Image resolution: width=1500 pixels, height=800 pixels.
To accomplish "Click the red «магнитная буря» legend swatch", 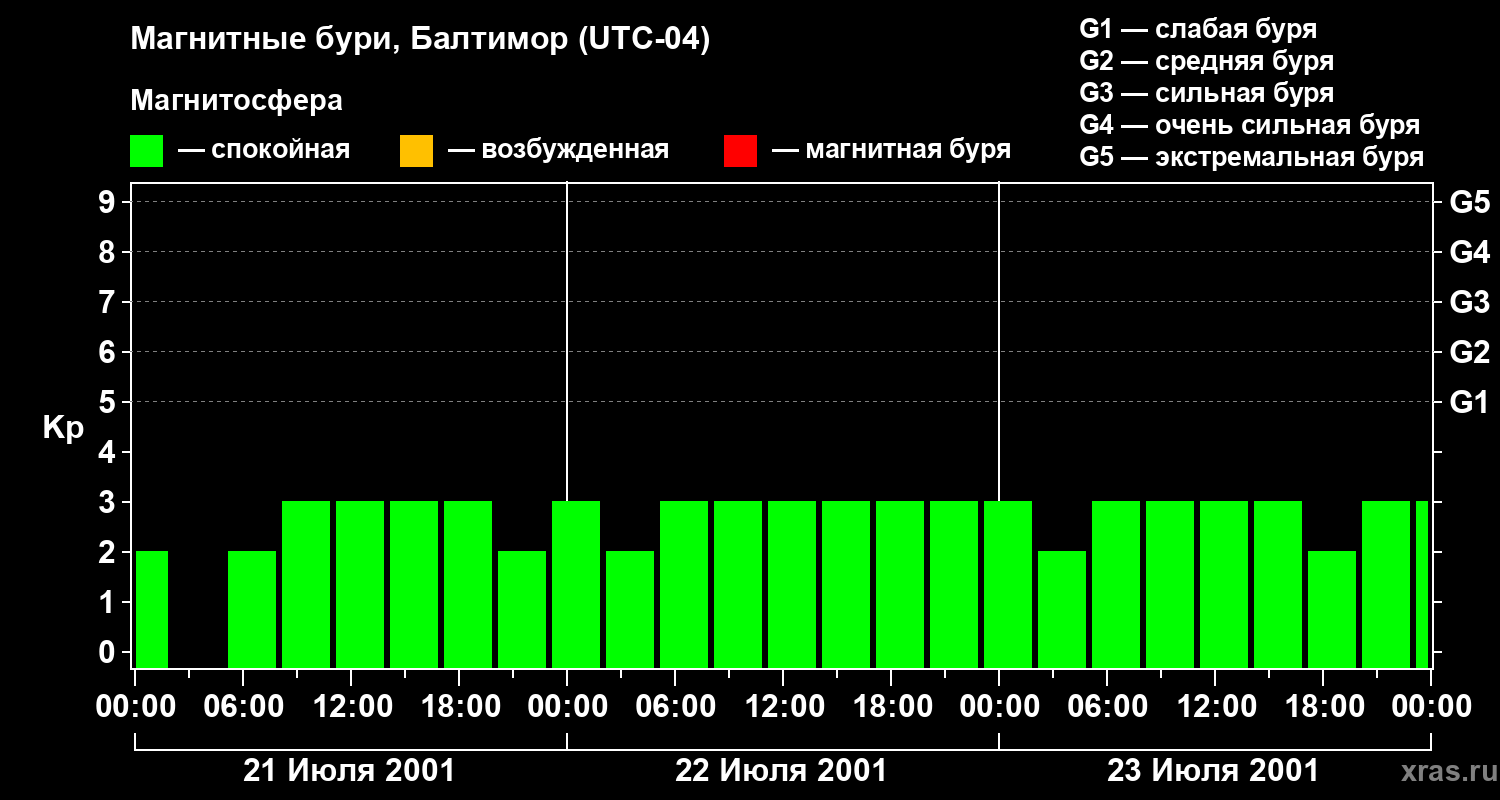I will coord(740,151).
